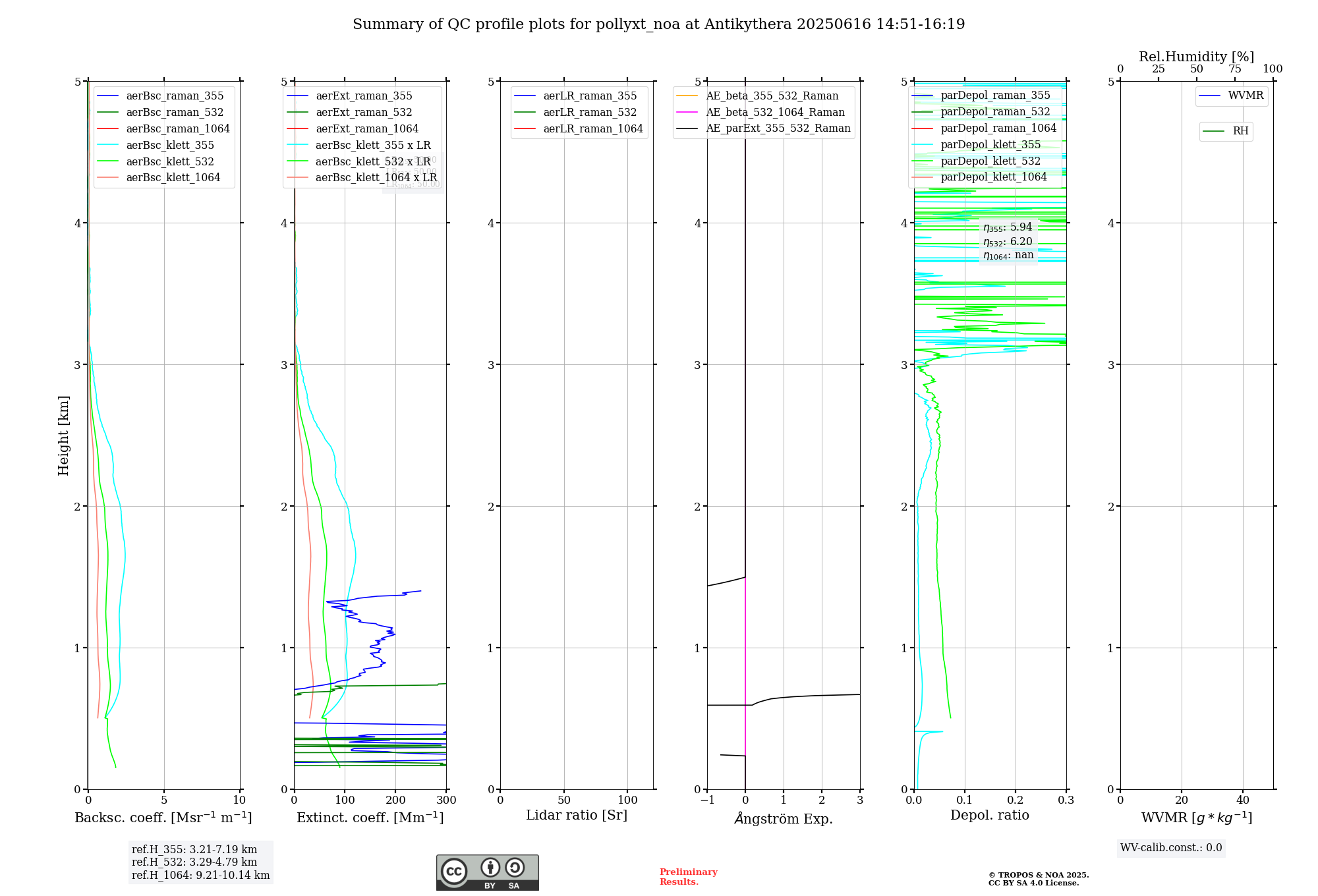Click the η532: 6.20 annotation

point(1008,242)
